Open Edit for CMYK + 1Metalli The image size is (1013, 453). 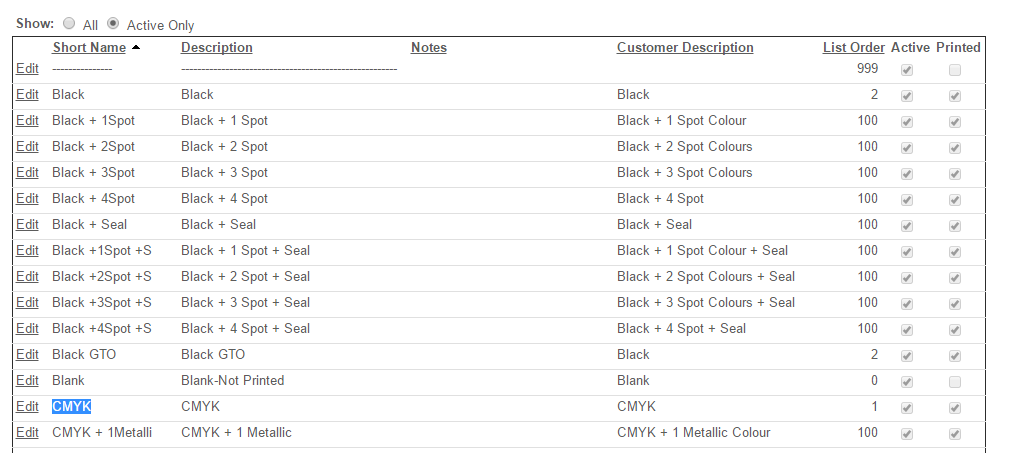coord(27,432)
